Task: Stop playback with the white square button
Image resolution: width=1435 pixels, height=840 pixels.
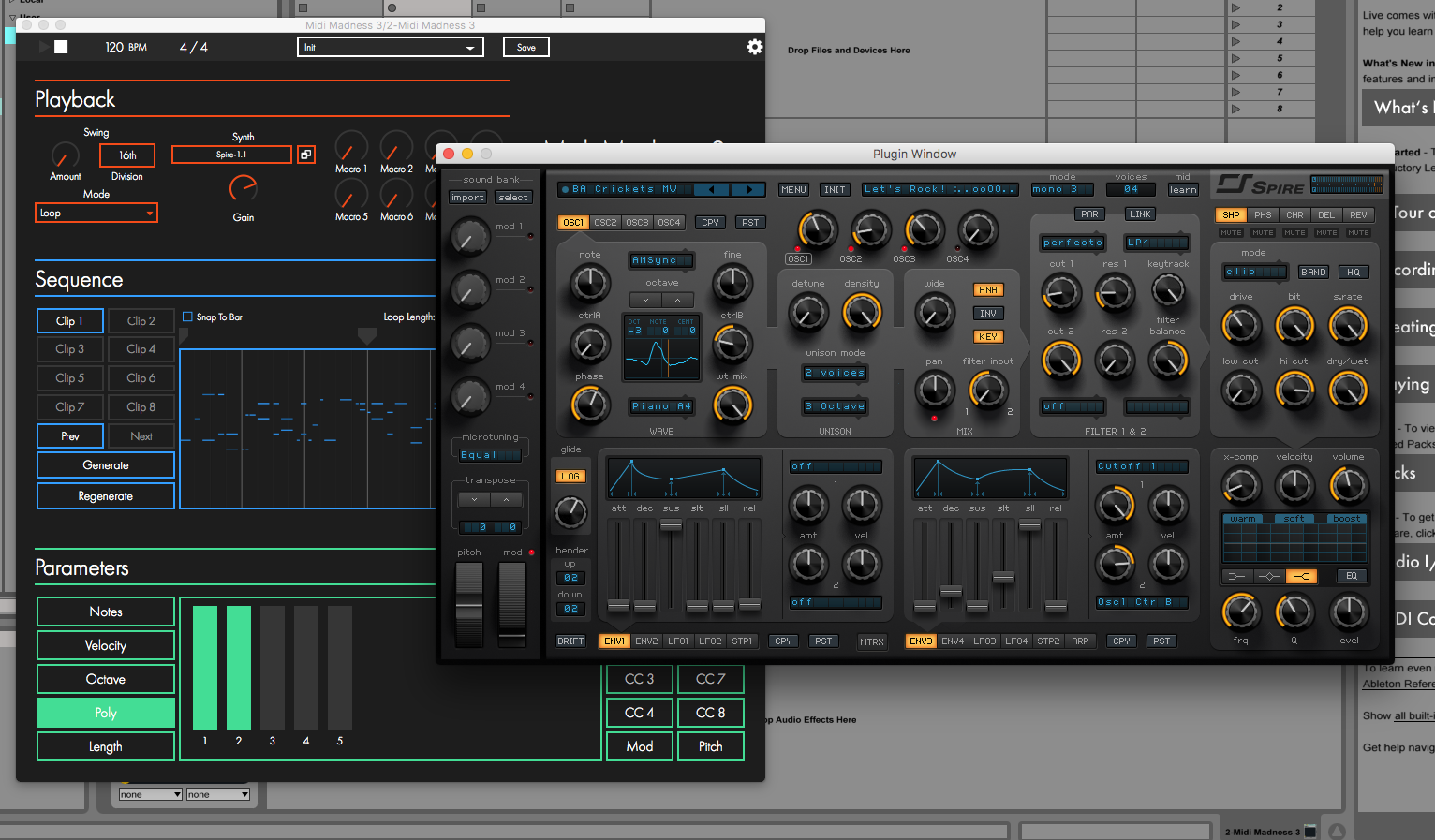Action: 61,47
